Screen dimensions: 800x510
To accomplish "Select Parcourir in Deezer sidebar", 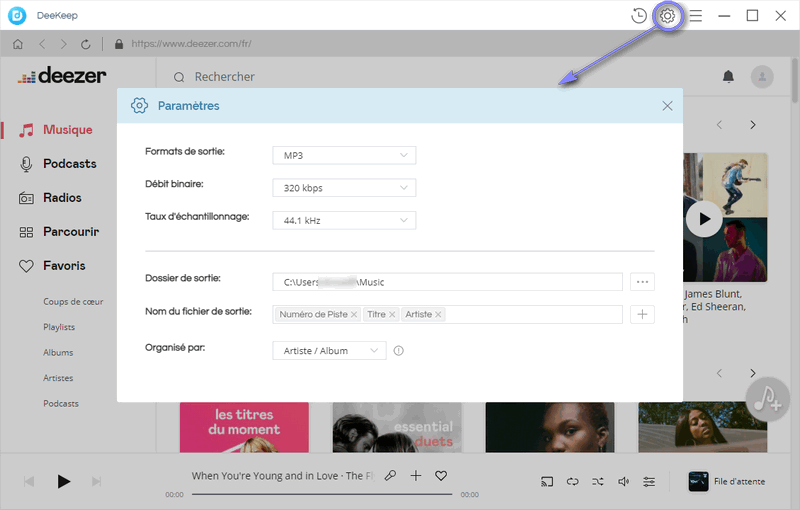I will (x=59, y=232).
